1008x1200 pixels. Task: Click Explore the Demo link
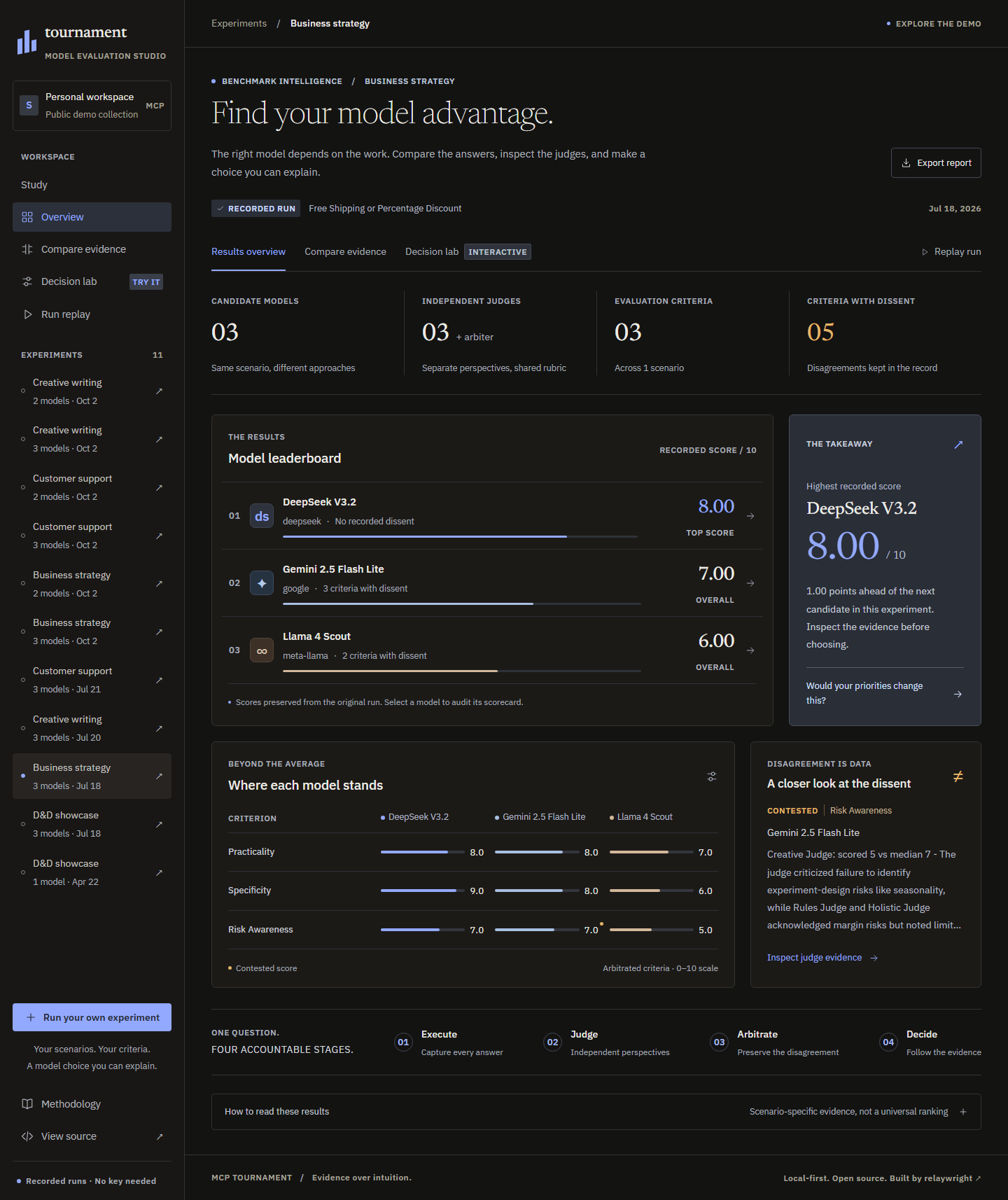934,24
